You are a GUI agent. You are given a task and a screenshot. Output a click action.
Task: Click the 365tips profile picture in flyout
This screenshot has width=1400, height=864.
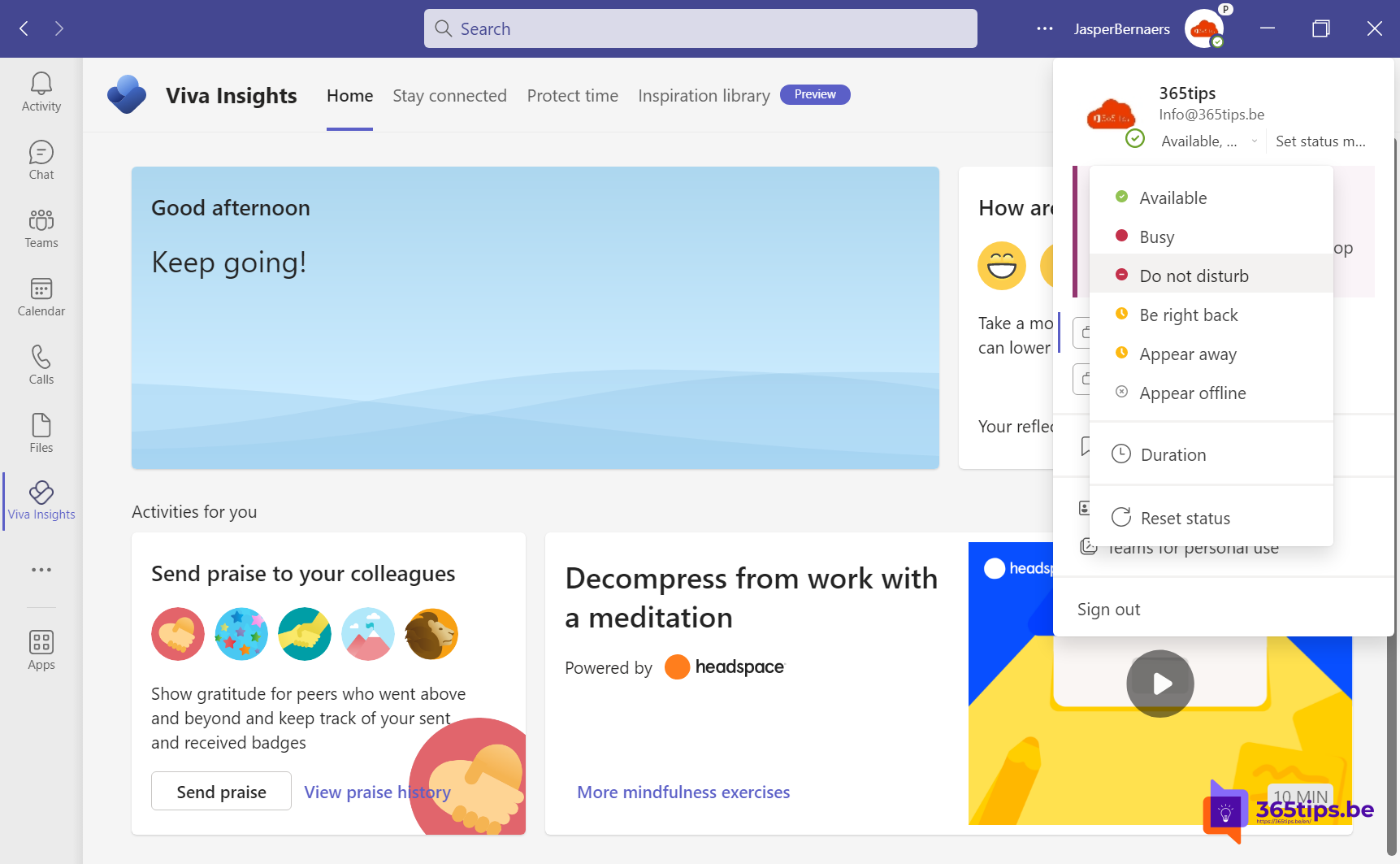(x=1112, y=116)
